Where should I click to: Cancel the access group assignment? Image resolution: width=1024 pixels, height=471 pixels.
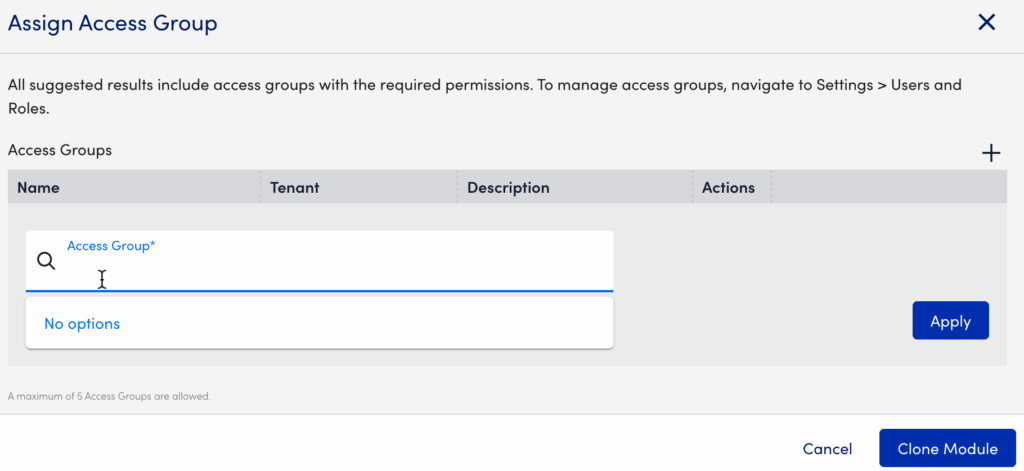pyautogui.click(x=827, y=449)
